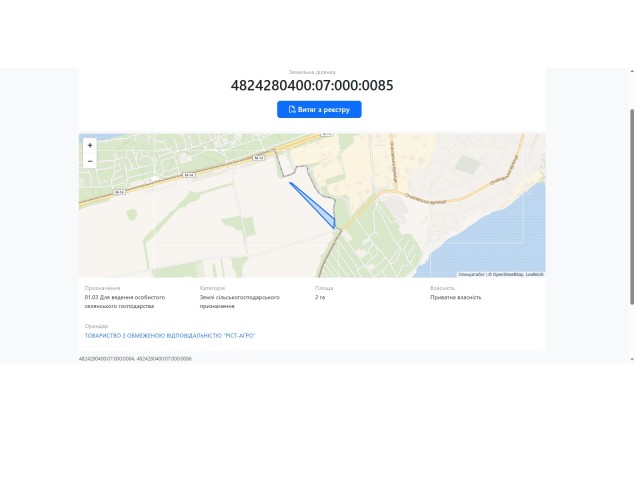The height and width of the screenshot is (480, 640).
Task: Click the Очаківська вулиця street label on map
Action: 426,199
